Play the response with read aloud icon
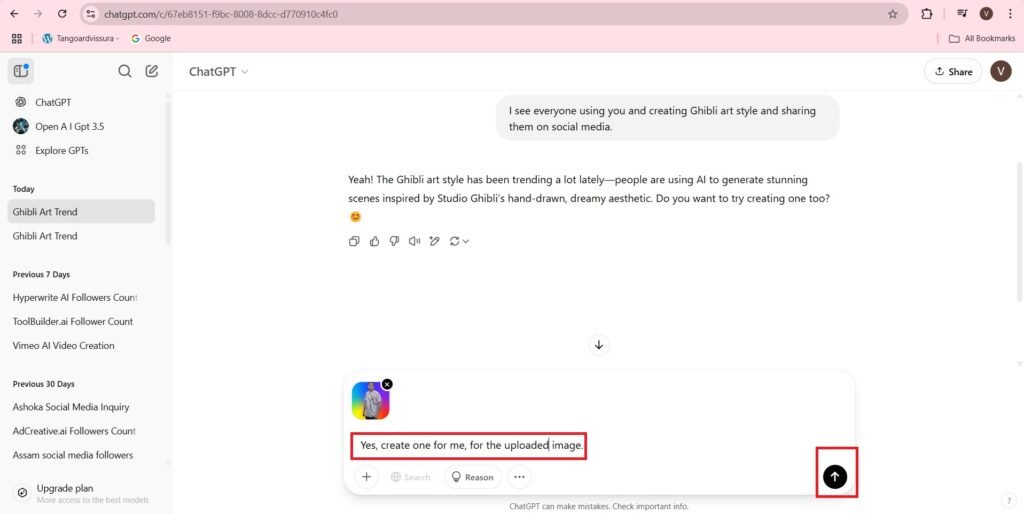Image resolution: width=1024 pixels, height=514 pixels. (x=414, y=241)
